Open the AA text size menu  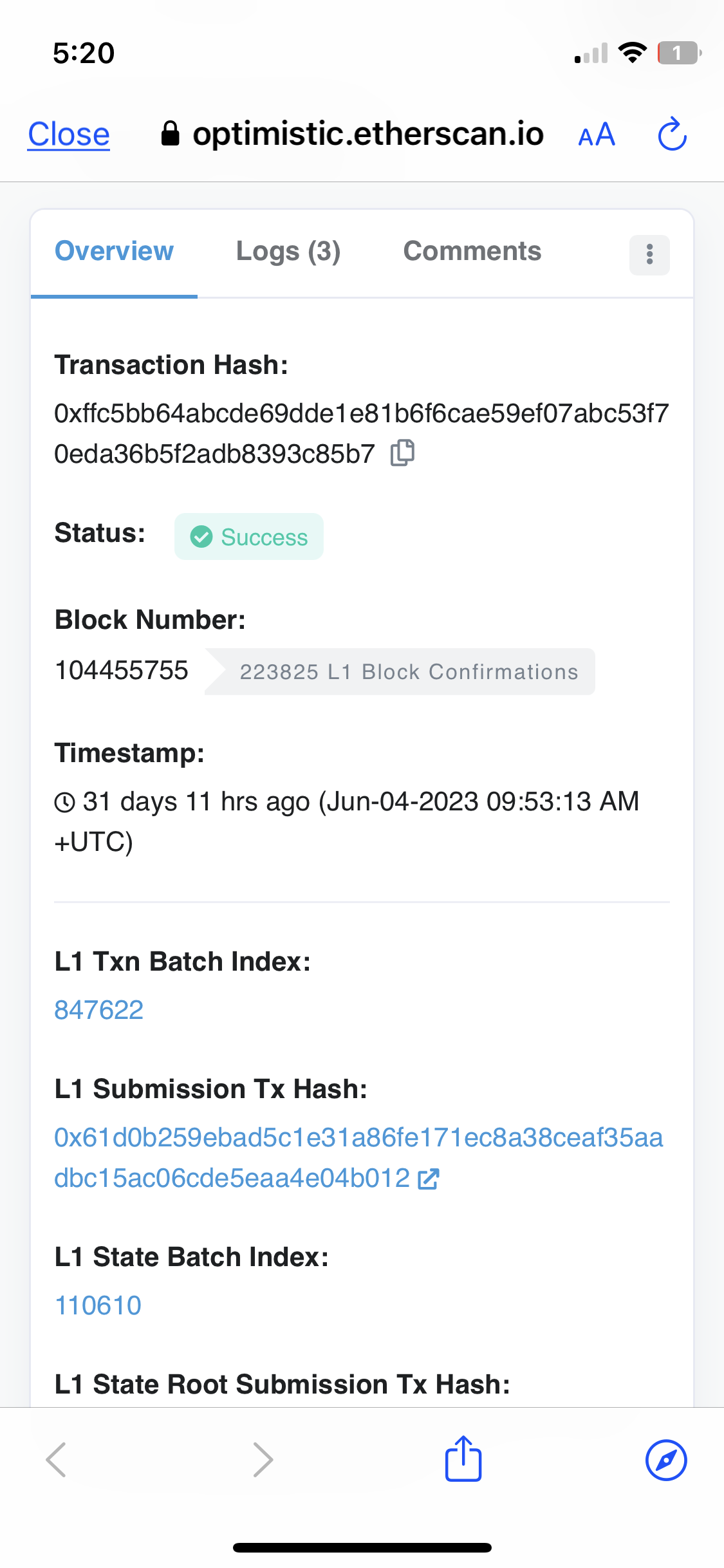point(597,135)
